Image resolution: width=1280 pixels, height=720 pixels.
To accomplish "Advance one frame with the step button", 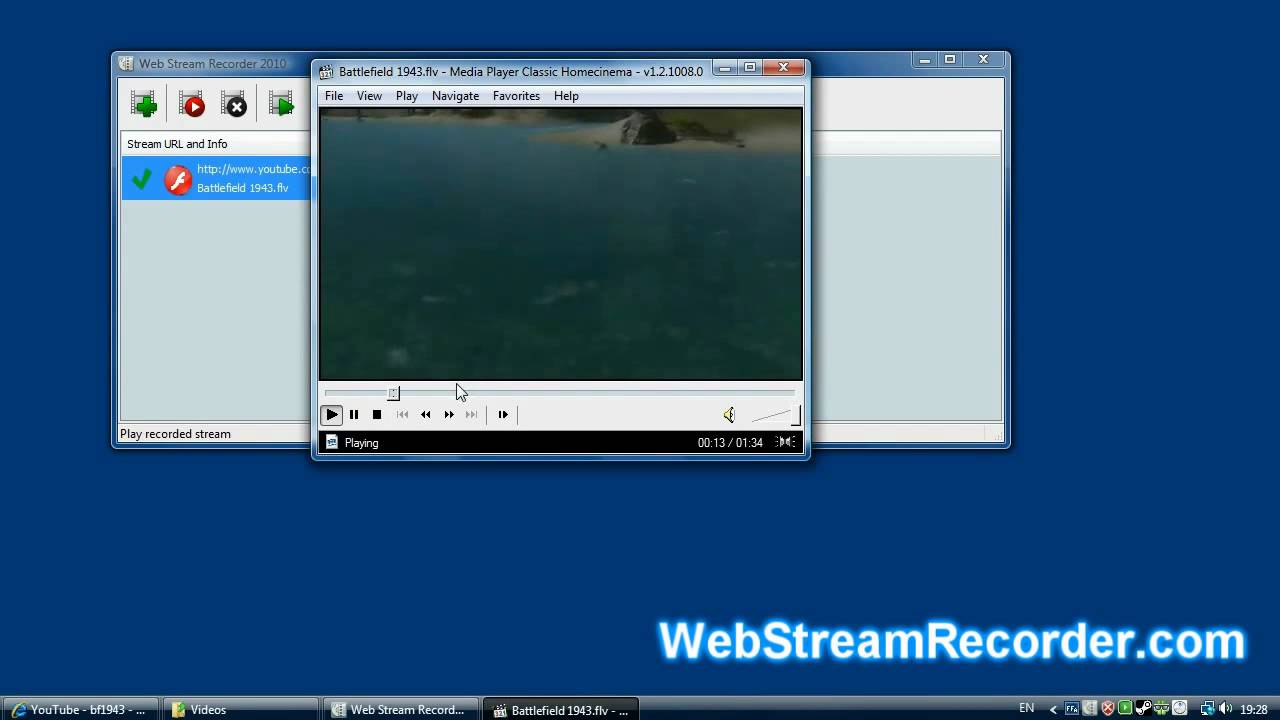I will click(503, 414).
